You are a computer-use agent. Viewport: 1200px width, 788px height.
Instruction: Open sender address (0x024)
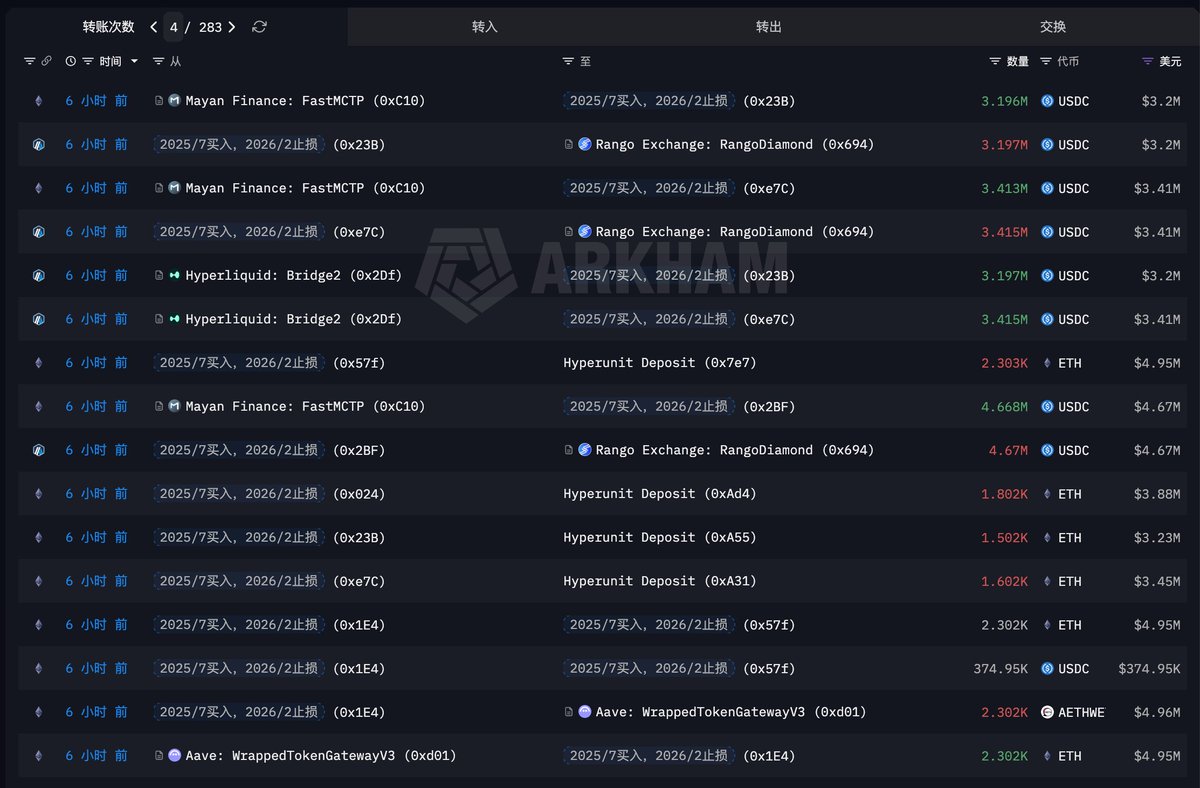tap(359, 494)
